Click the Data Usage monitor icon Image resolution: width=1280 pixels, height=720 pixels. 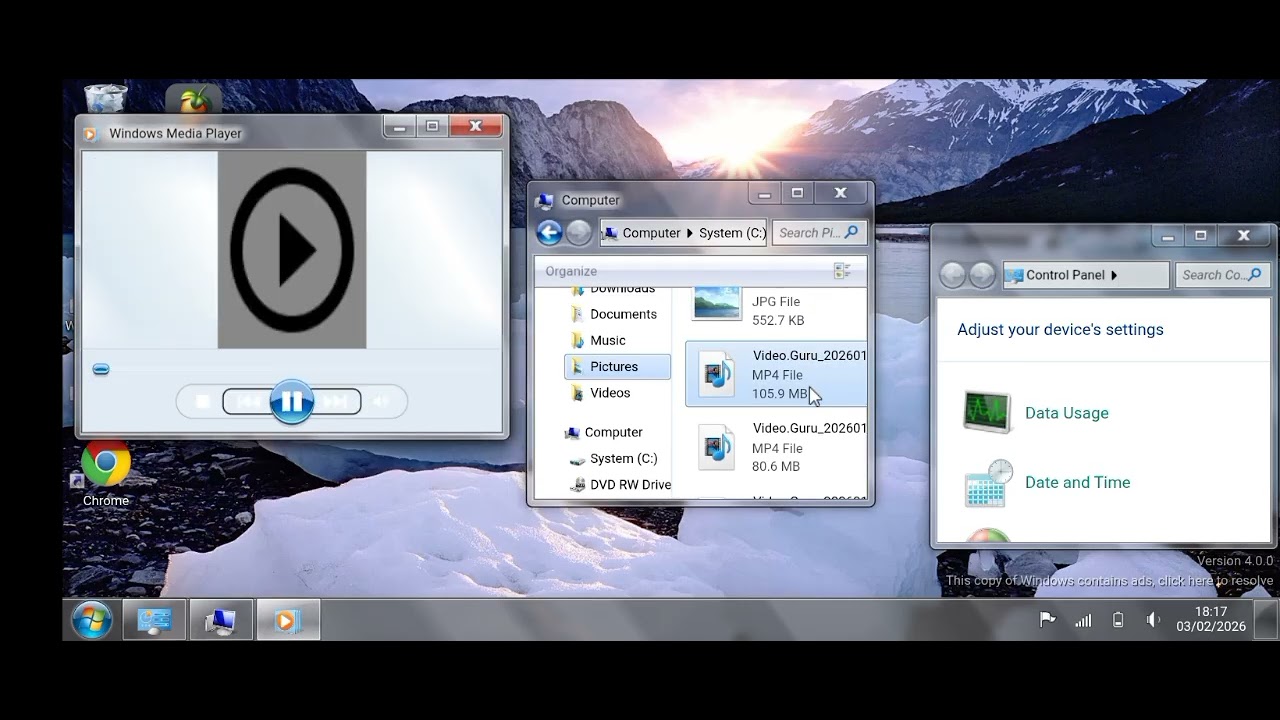(988, 411)
